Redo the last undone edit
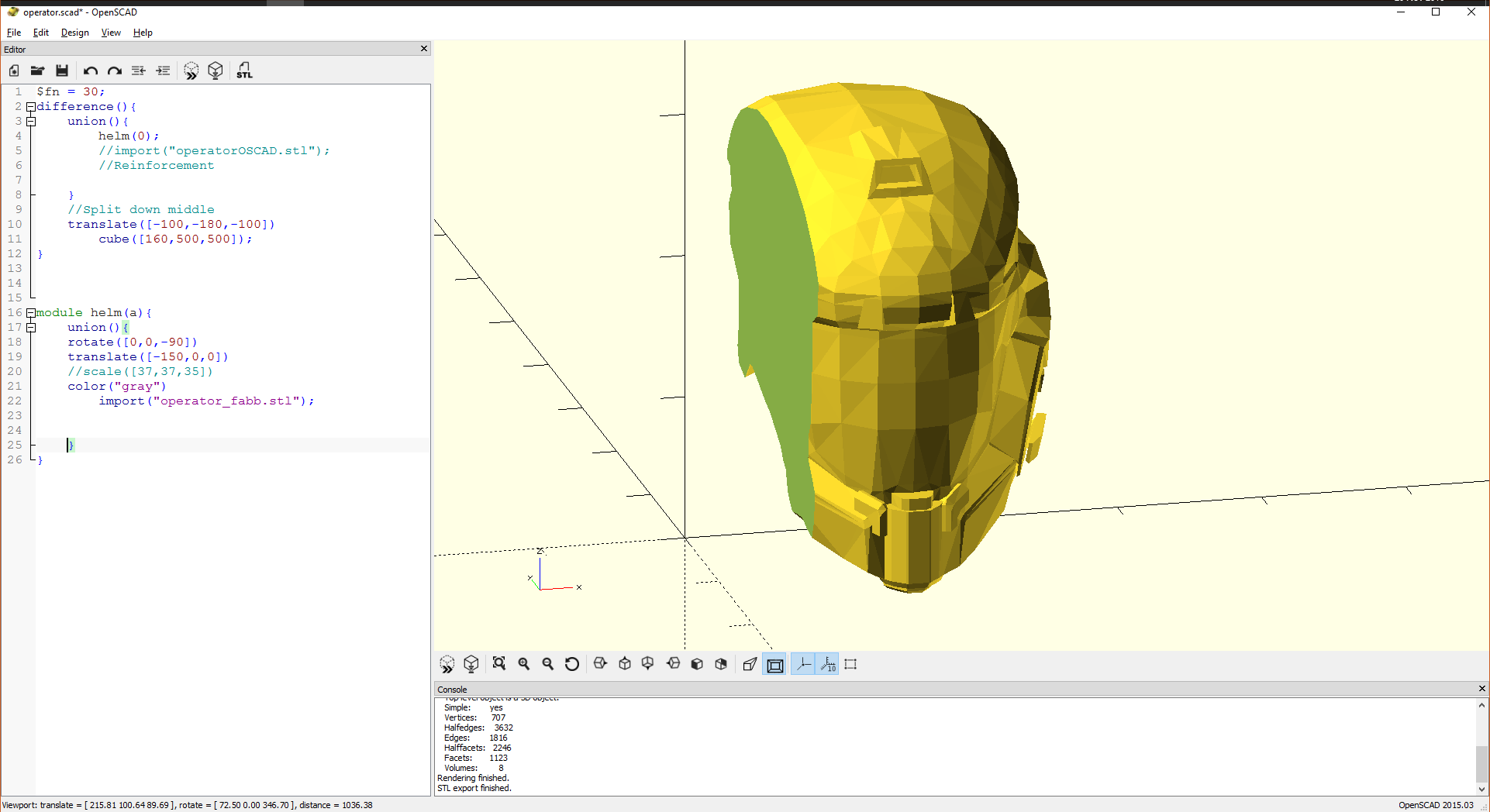The height and width of the screenshot is (812, 1490). point(115,71)
